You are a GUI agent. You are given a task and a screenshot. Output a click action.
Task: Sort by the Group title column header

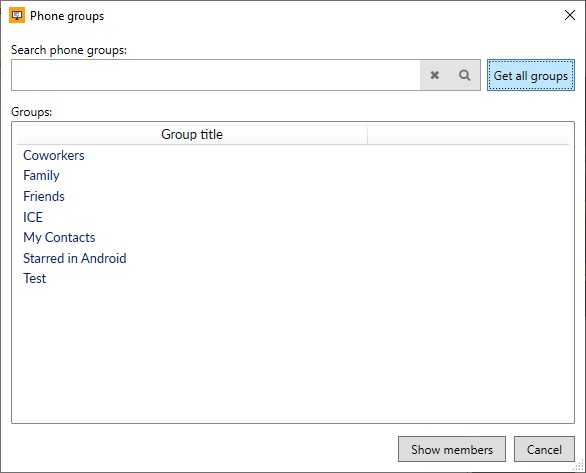(192, 135)
